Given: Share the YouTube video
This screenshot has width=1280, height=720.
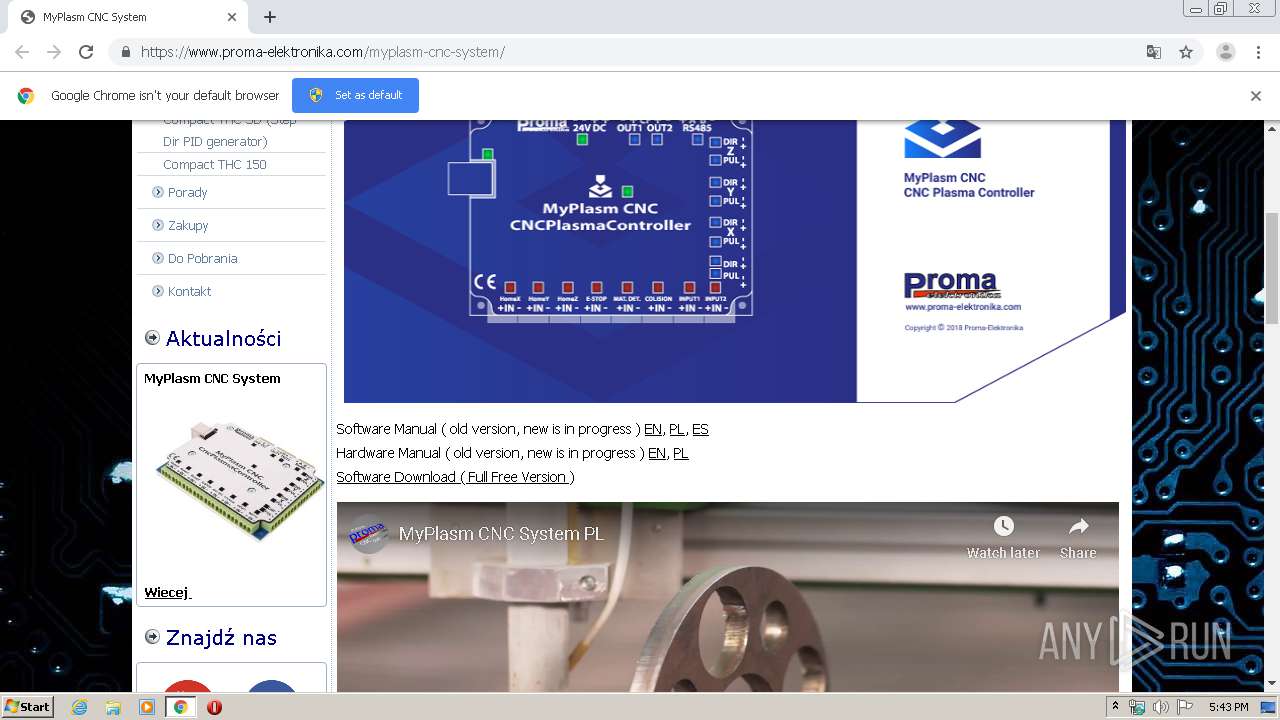Looking at the screenshot, I should pos(1078,537).
